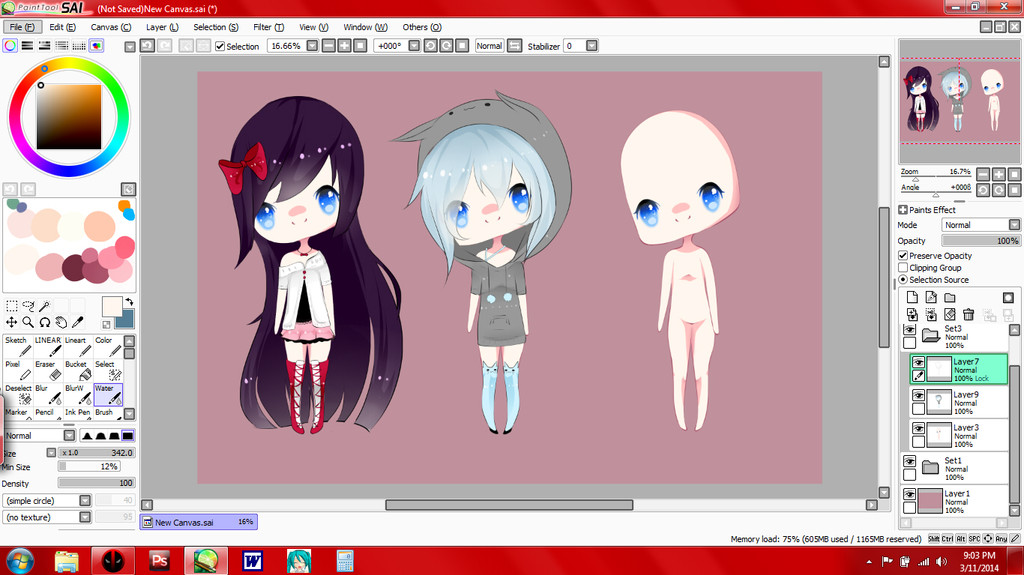
Task: Open the Canvas menu
Action: click(x=110, y=27)
